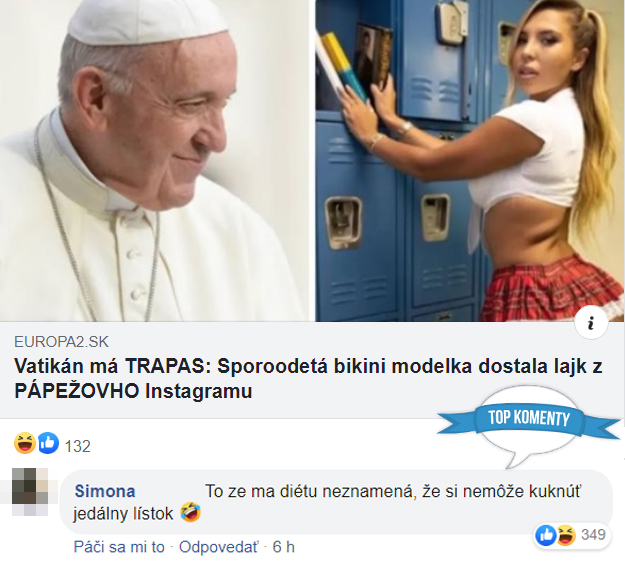Open the right photo with blue lockers
This screenshot has height=563, width=625.
(x=470, y=160)
